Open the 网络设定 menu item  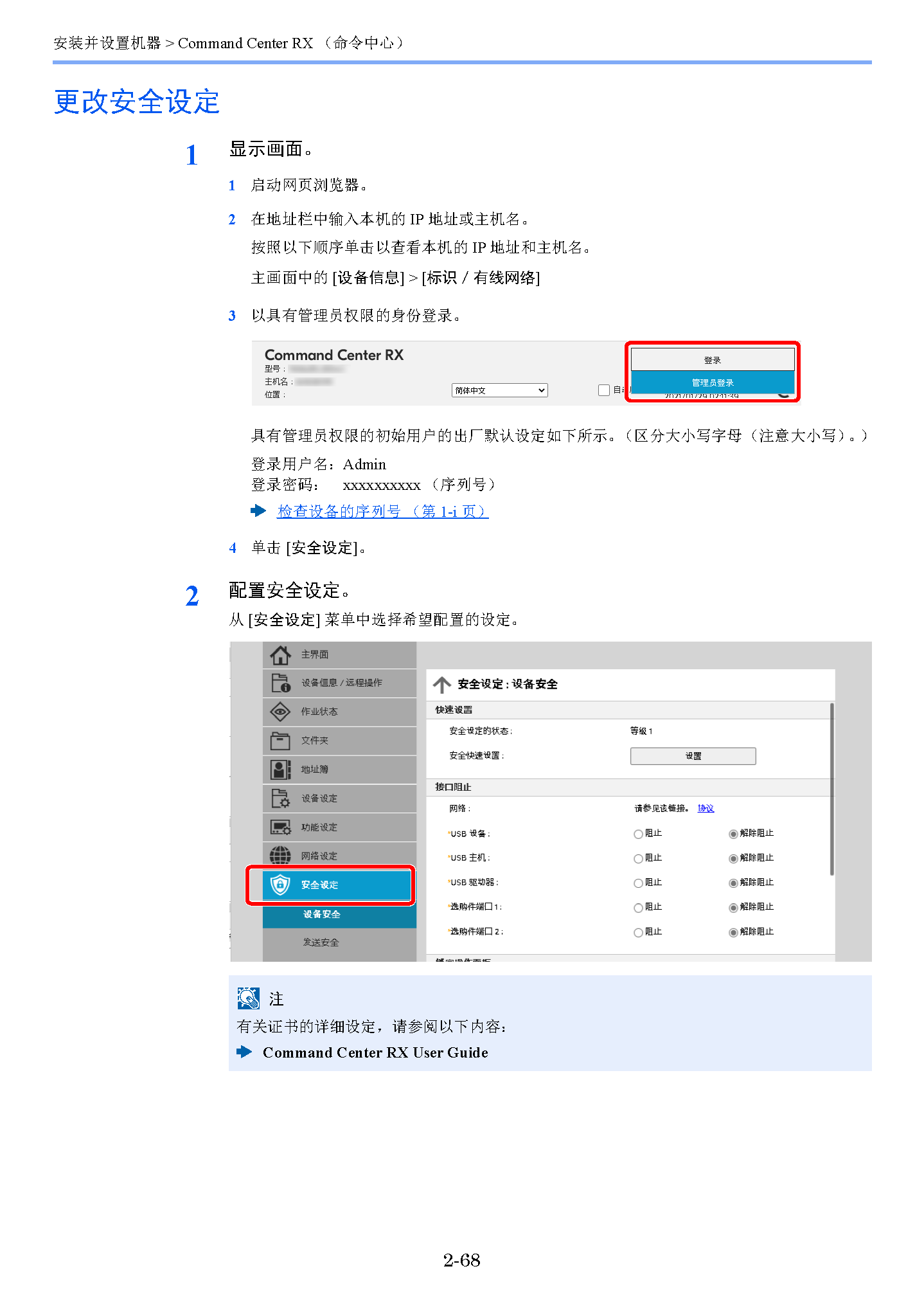[x=339, y=856]
